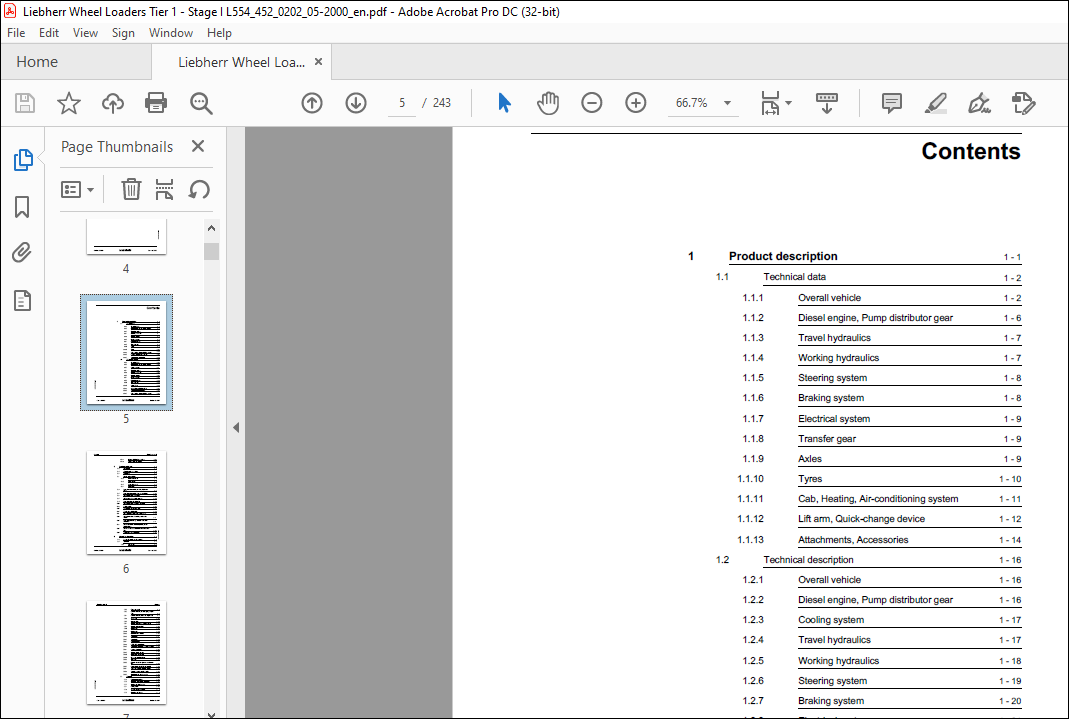Zoom out with minus button
Image resolution: width=1069 pixels, height=719 pixels.
pos(592,103)
